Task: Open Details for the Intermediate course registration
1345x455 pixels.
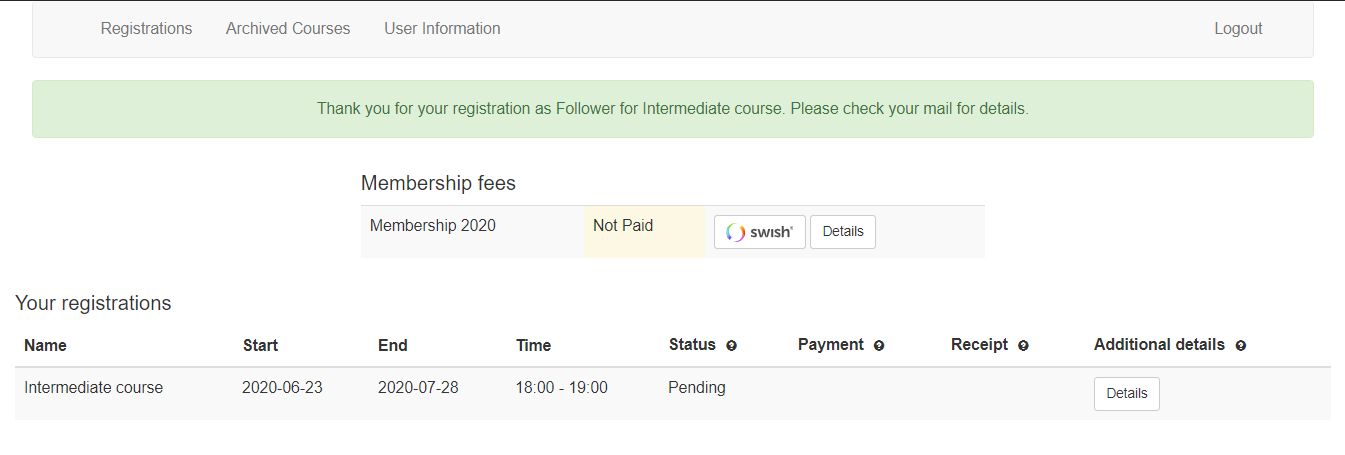Action: pos(1126,394)
